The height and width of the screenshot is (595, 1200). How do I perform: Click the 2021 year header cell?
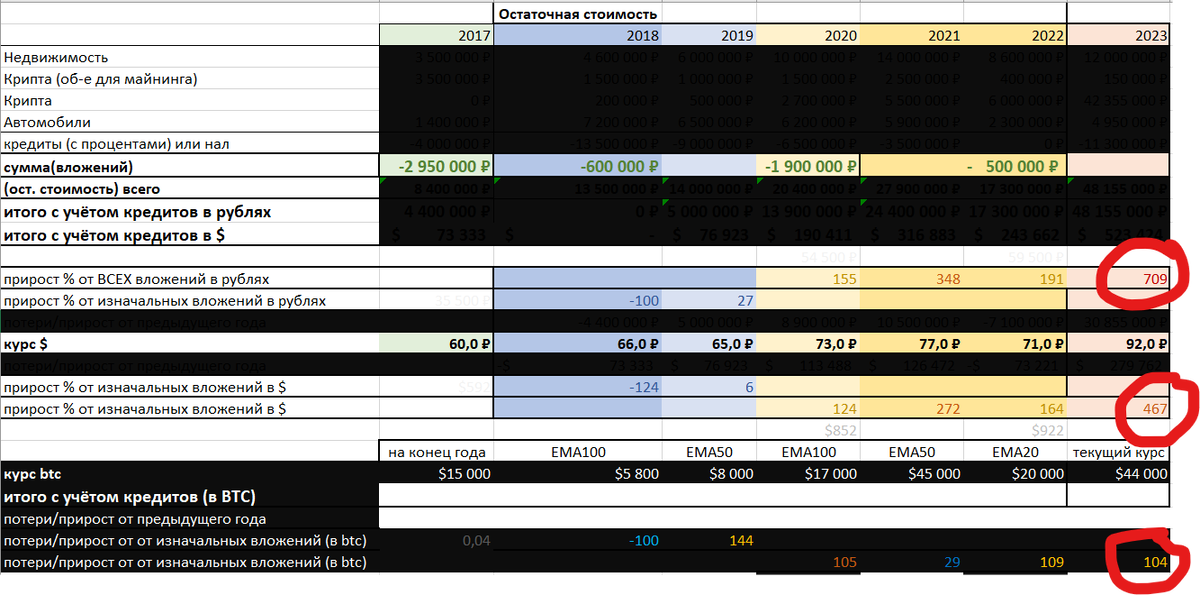tap(911, 36)
